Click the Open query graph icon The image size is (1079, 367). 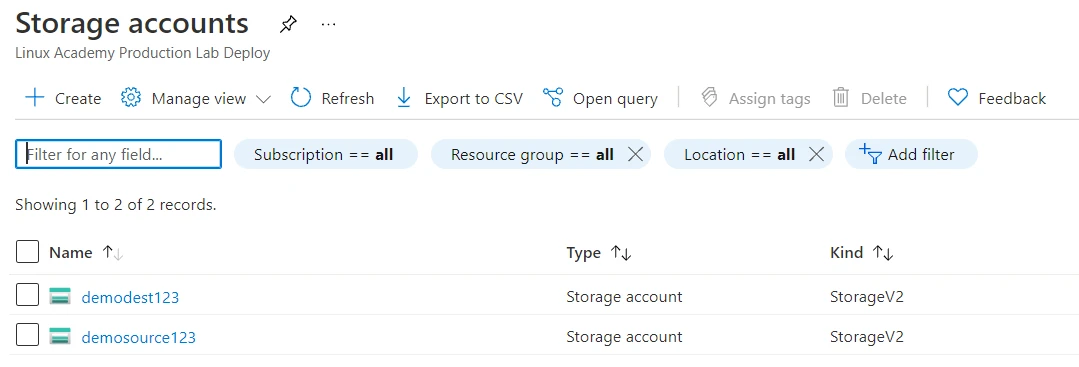[x=553, y=98]
